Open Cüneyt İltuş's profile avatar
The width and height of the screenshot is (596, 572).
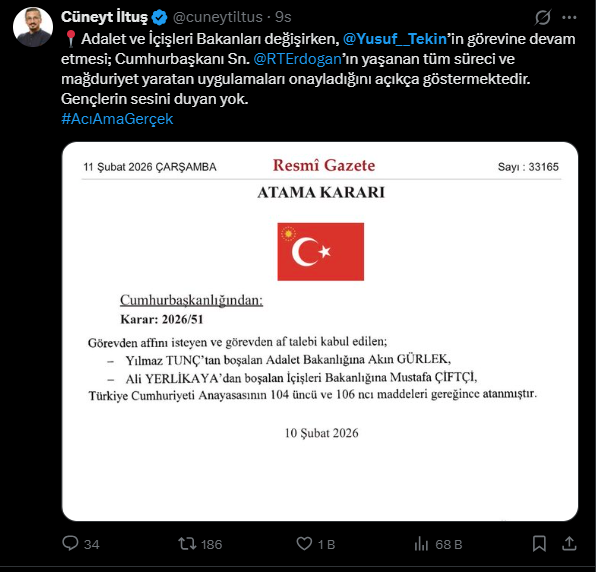(33, 27)
